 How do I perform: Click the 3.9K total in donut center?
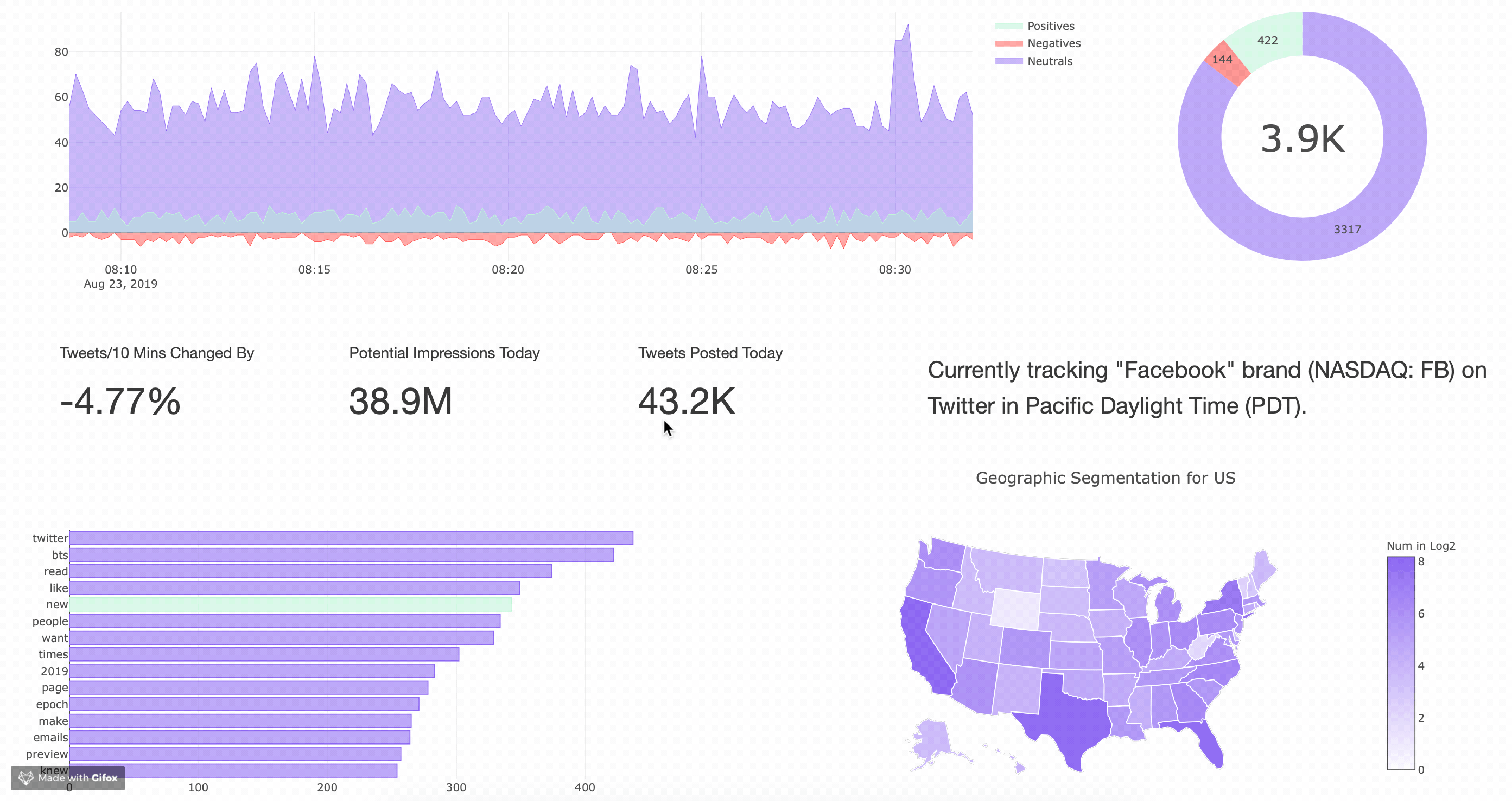1303,139
